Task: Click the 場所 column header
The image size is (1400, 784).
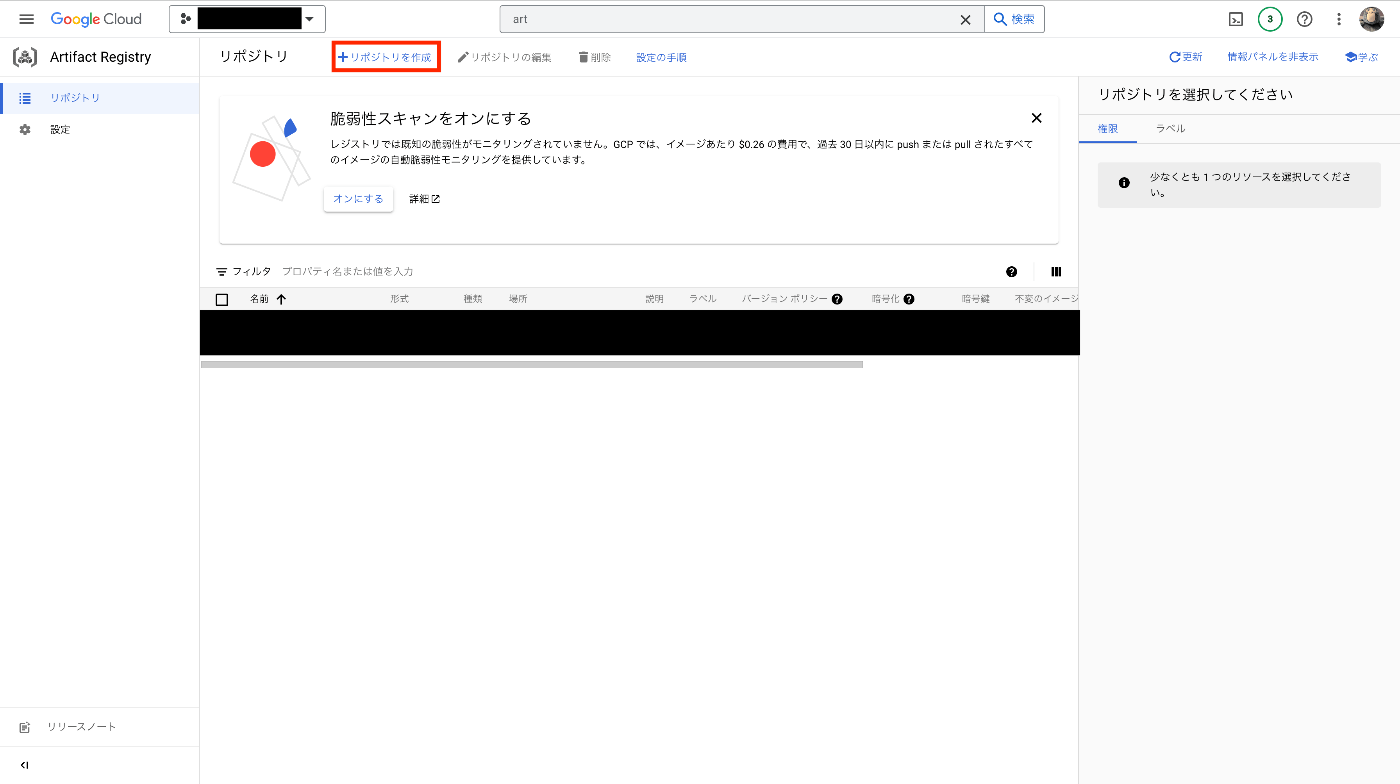Action: tap(518, 299)
